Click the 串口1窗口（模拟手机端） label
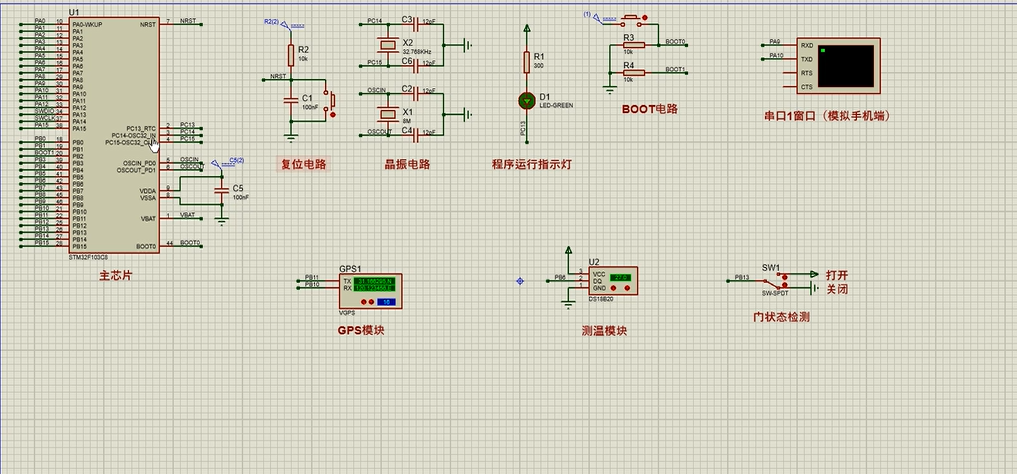 828,115
